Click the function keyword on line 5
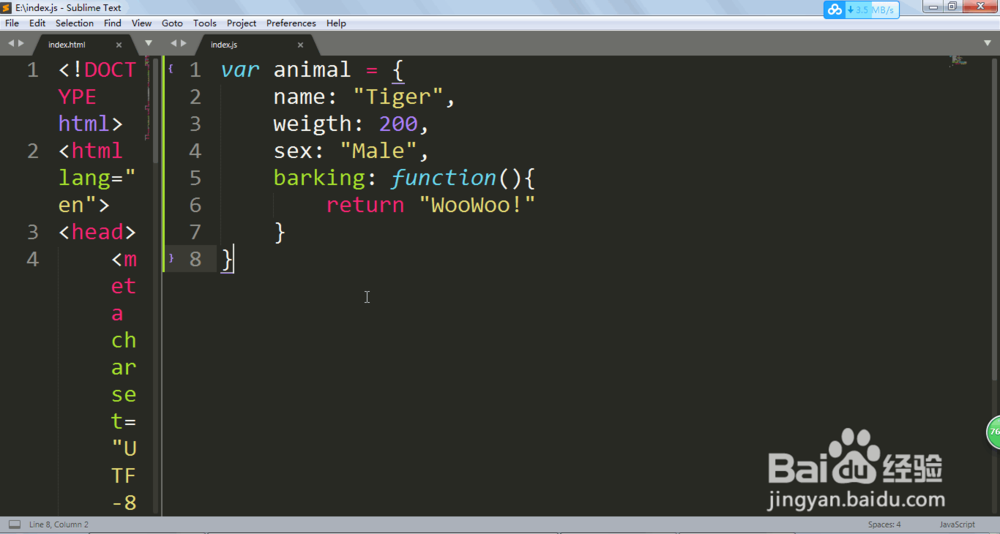The height and width of the screenshot is (534, 1000). (443, 178)
